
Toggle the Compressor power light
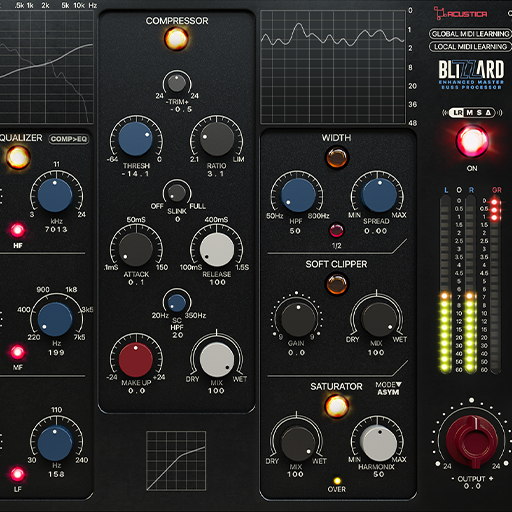[176, 38]
